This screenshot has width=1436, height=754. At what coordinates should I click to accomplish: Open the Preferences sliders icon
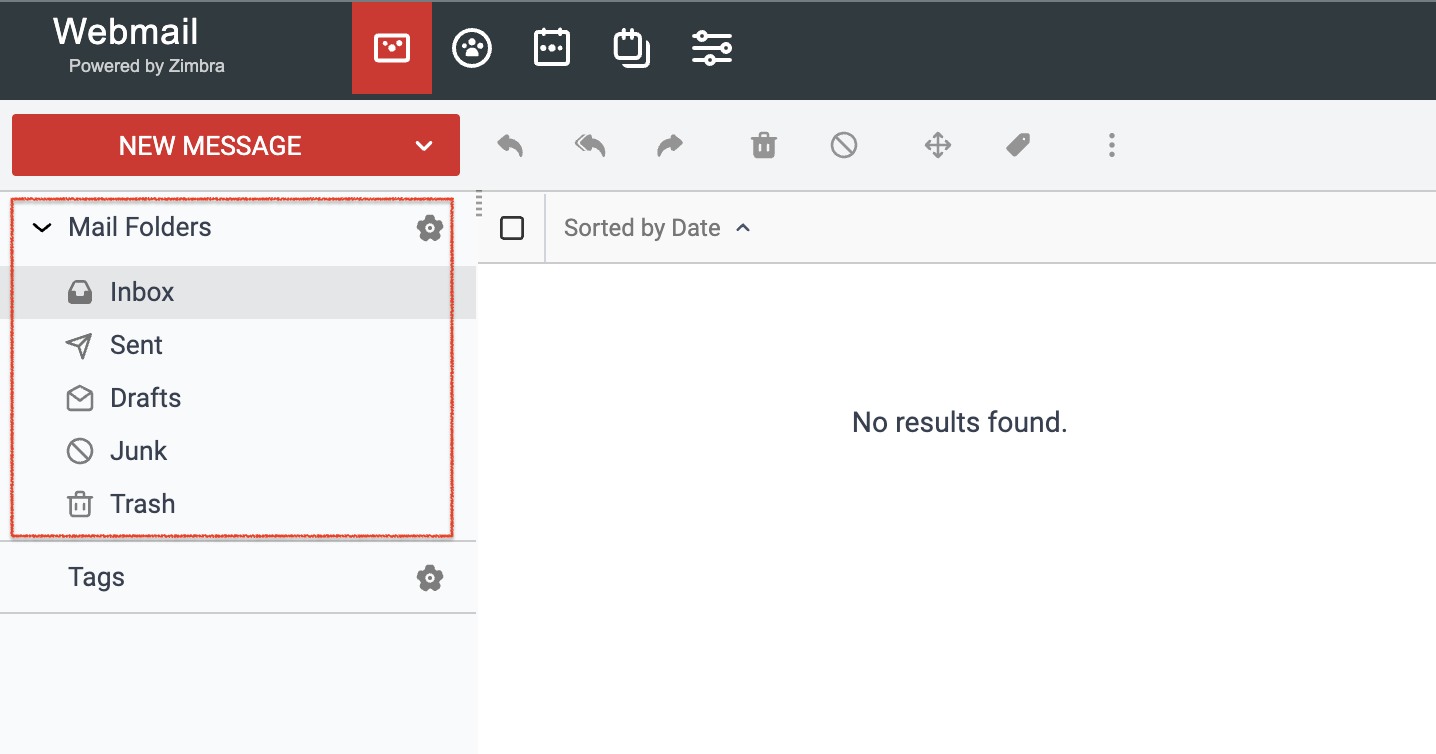coord(712,48)
